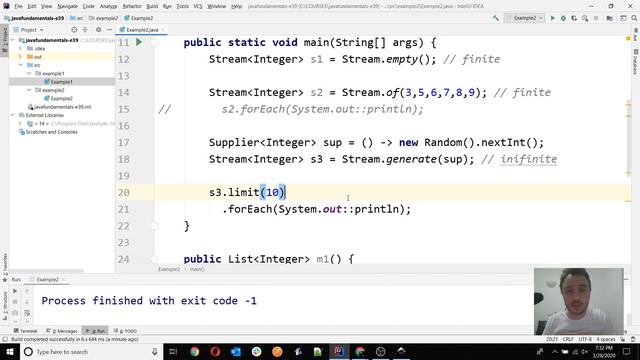The image size is (640, 360).
Task: Open Chrome from the taskbar
Action: tap(194, 351)
